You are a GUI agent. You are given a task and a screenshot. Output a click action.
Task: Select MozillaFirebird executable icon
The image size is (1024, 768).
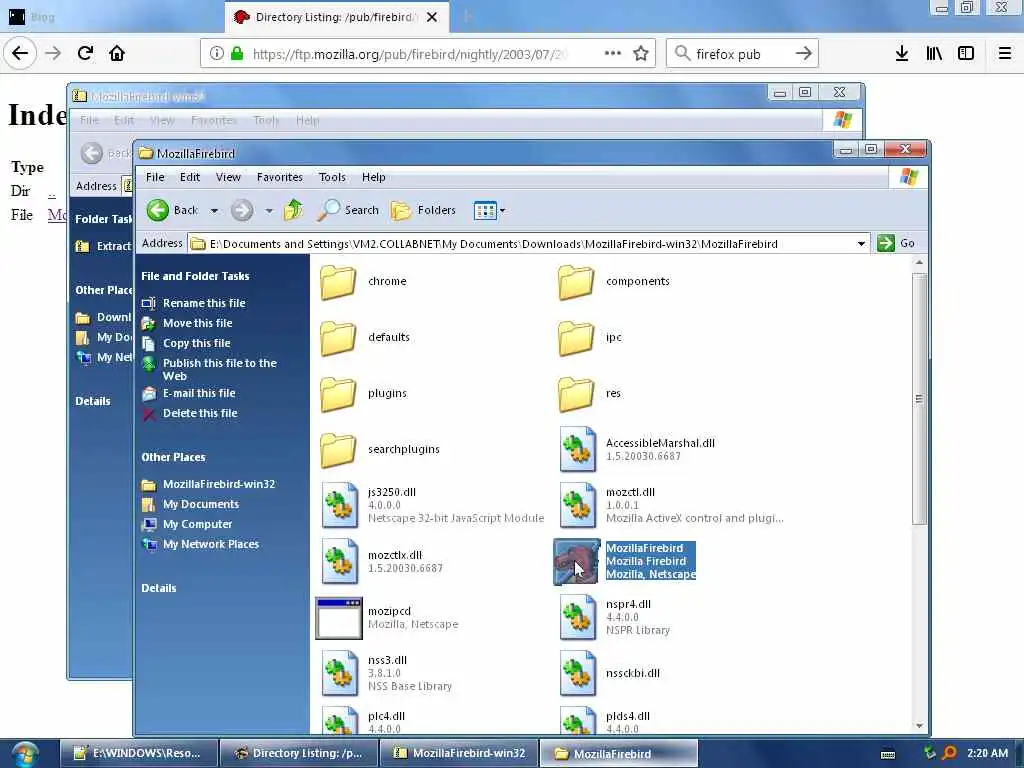(577, 562)
